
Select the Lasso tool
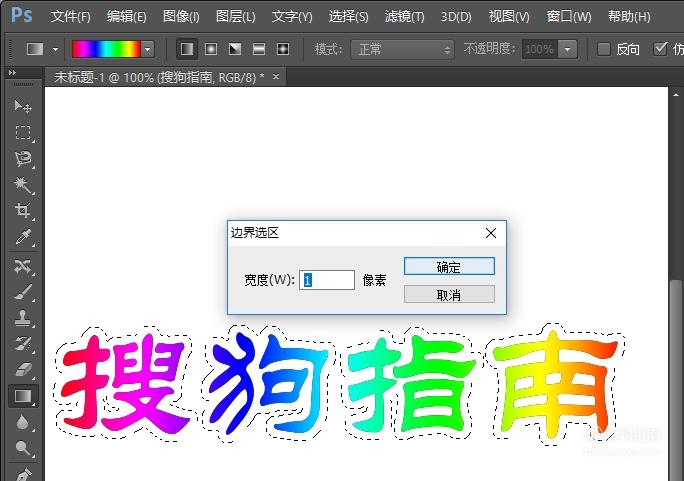click(x=22, y=159)
